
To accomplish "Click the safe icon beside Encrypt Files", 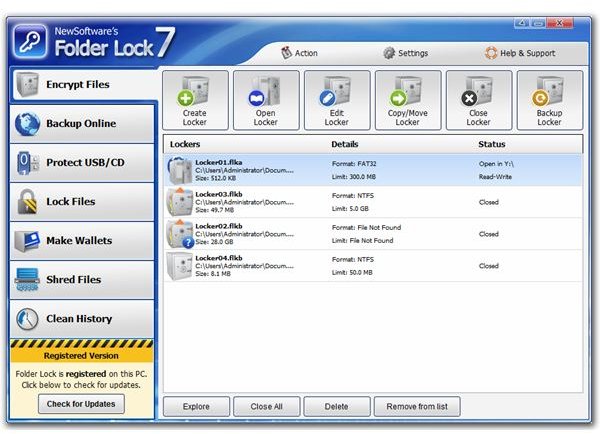I will (x=28, y=84).
